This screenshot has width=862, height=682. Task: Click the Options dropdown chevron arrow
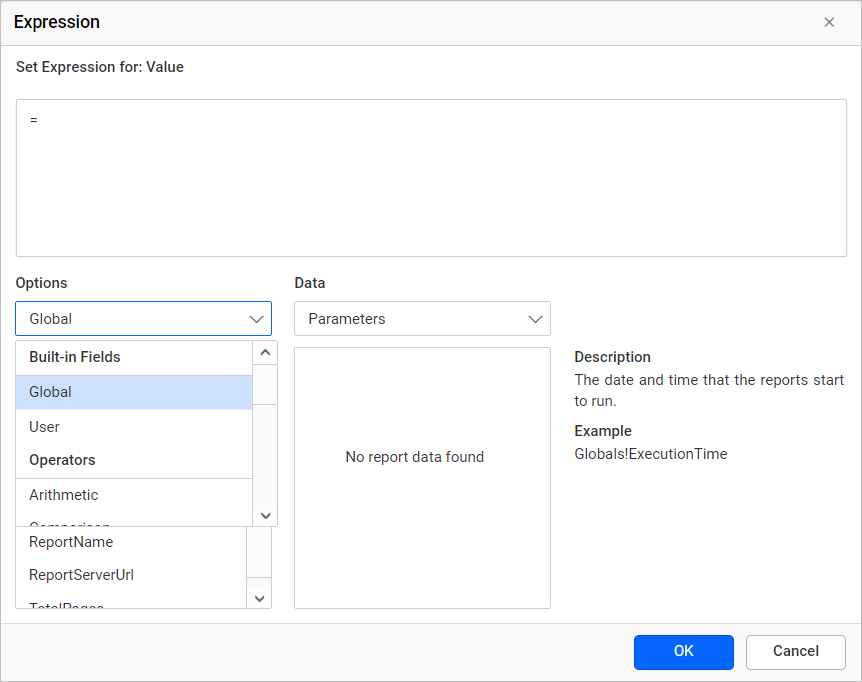(256, 319)
